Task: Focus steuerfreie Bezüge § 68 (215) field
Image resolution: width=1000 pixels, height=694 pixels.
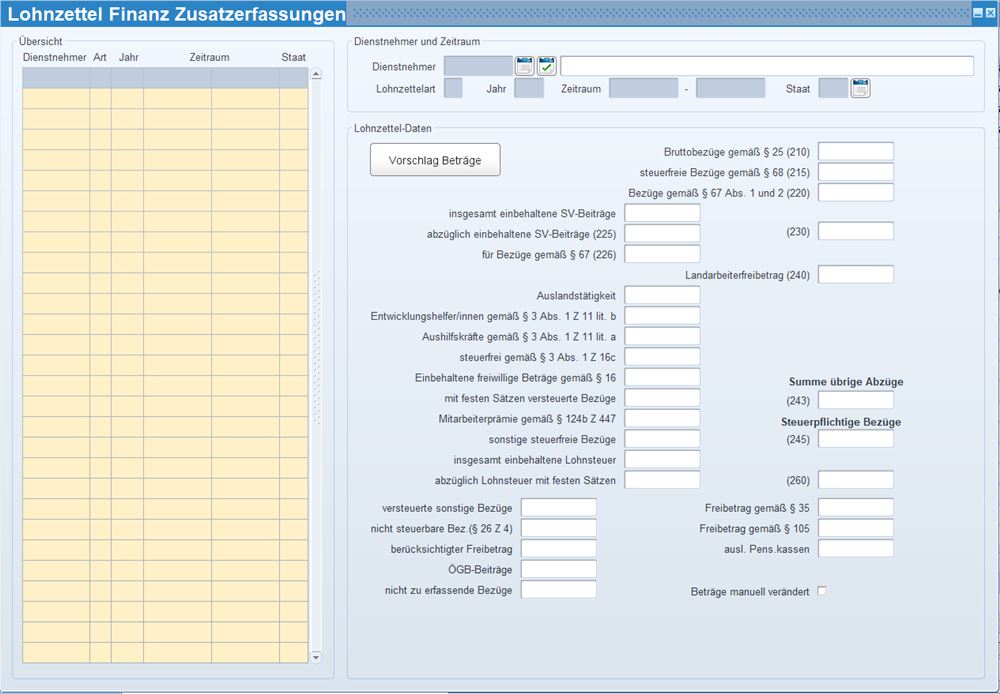Action: (x=856, y=172)
